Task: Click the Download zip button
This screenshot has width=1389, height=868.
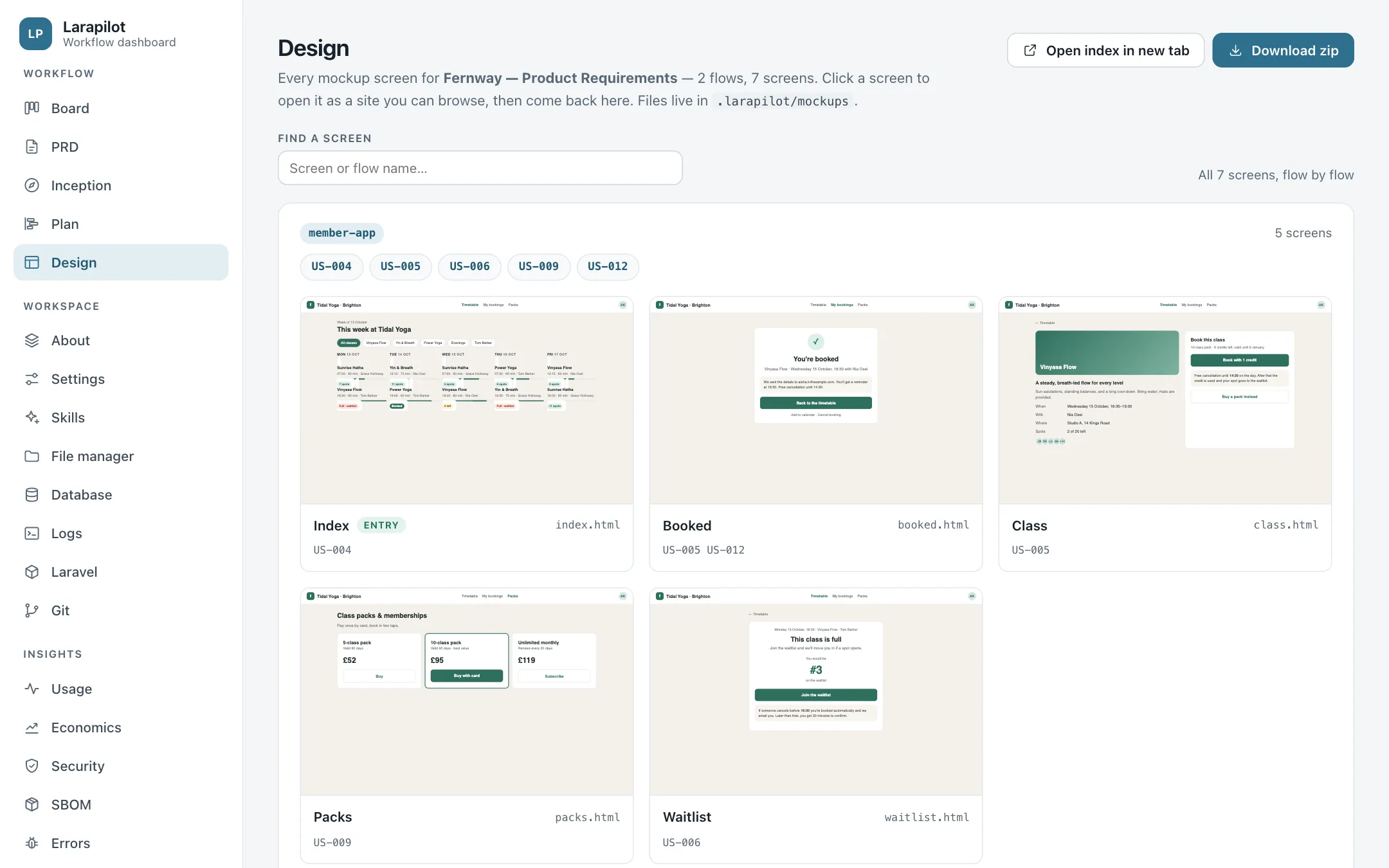Action: 1283,50
